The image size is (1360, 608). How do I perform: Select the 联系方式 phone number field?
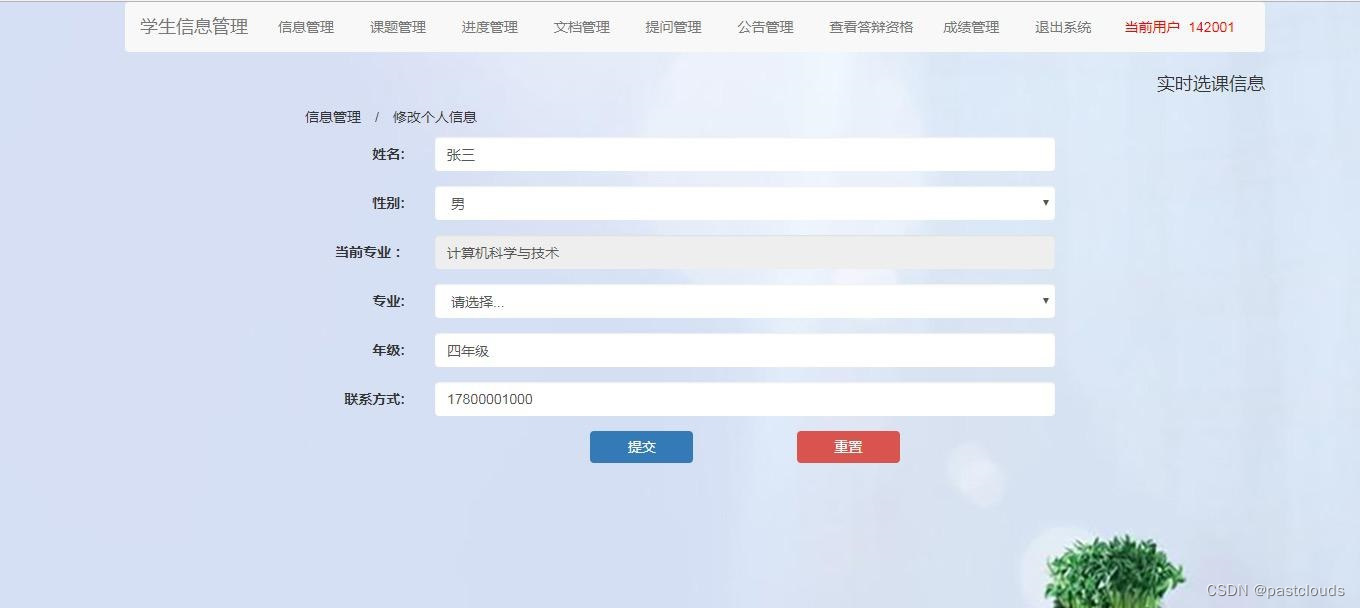click(744, 399)
